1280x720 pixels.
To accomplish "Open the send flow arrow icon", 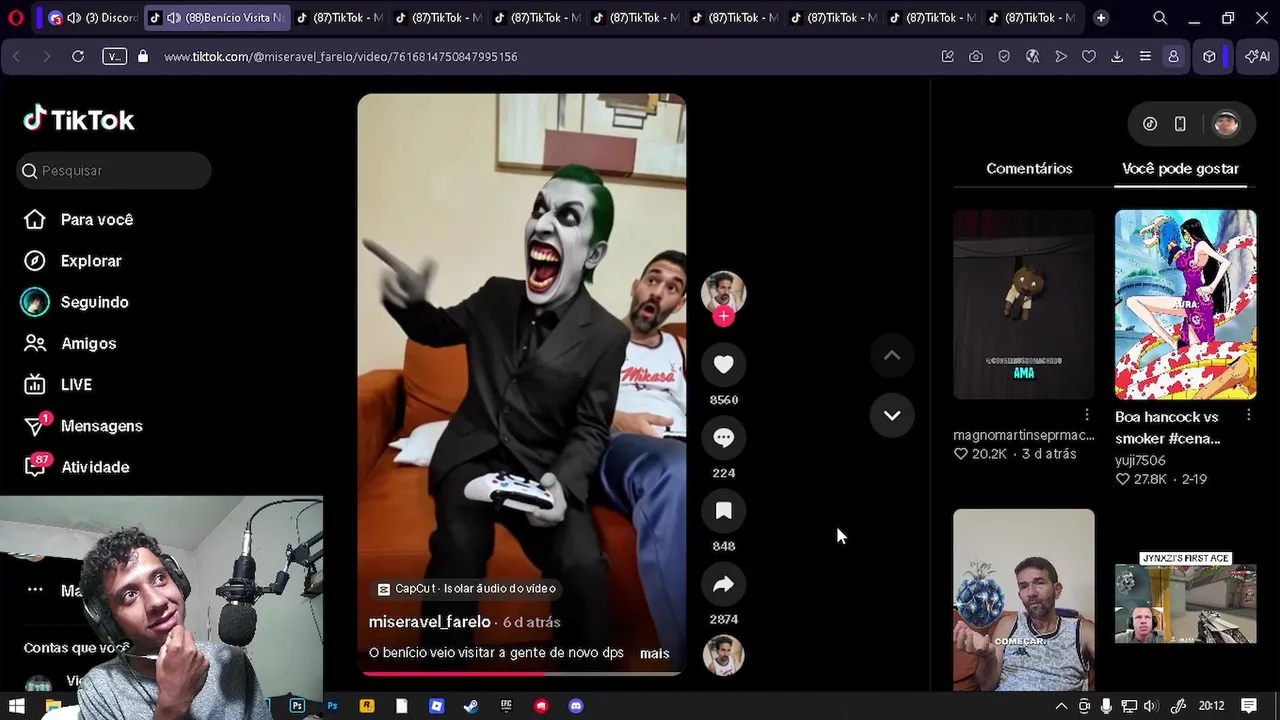I will (x=1061, y=57).
